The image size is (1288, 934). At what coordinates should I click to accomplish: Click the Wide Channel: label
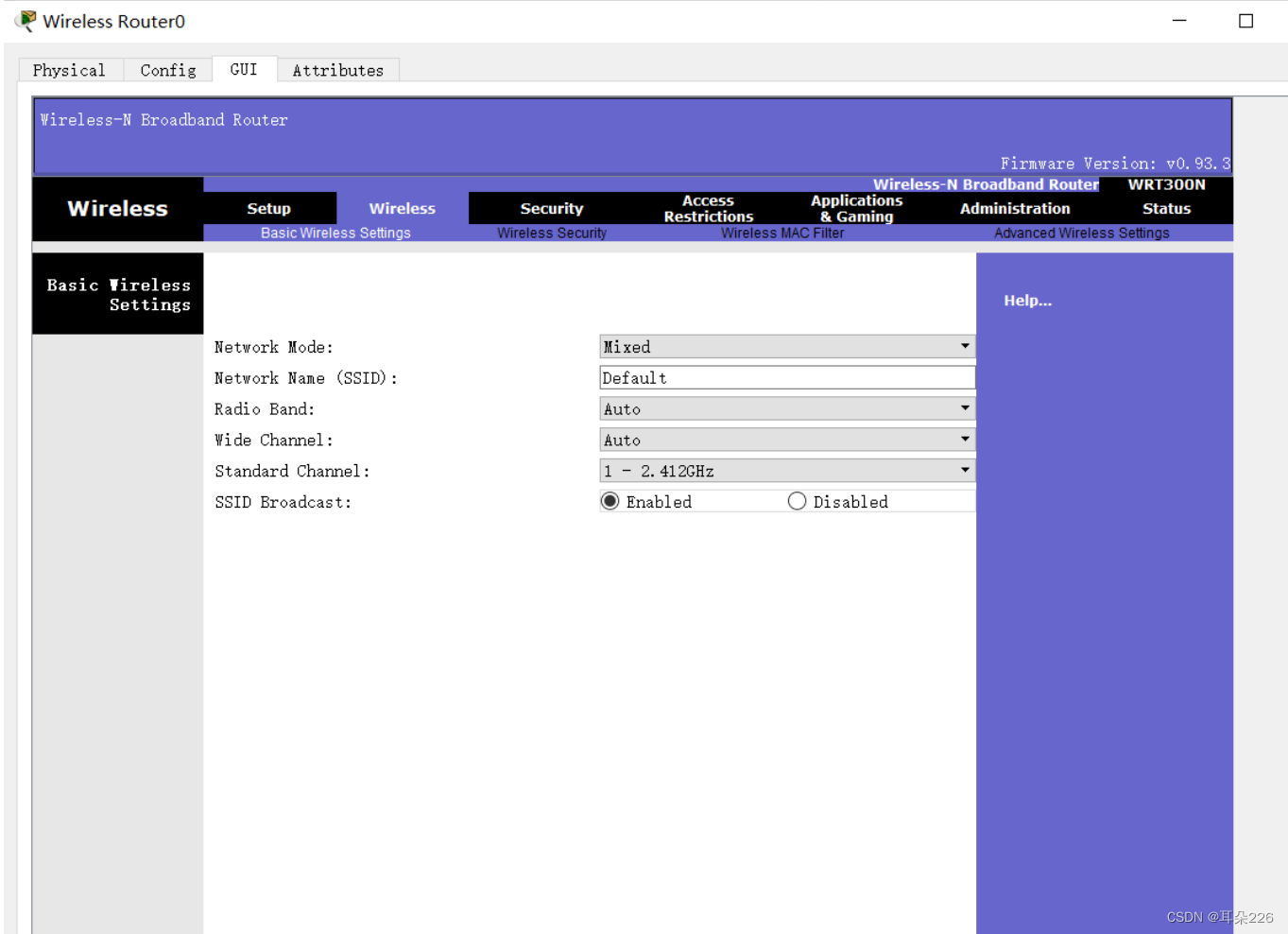pyautogui.click(x=274, y=441)
